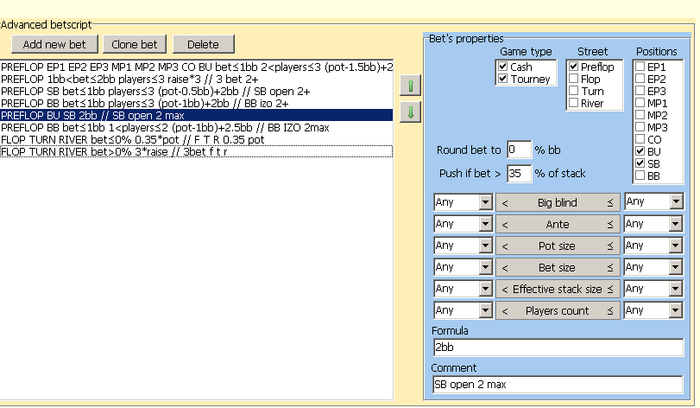Click into the Formula field
This screenshot has width=700, height=408.
tap(558, 347)
